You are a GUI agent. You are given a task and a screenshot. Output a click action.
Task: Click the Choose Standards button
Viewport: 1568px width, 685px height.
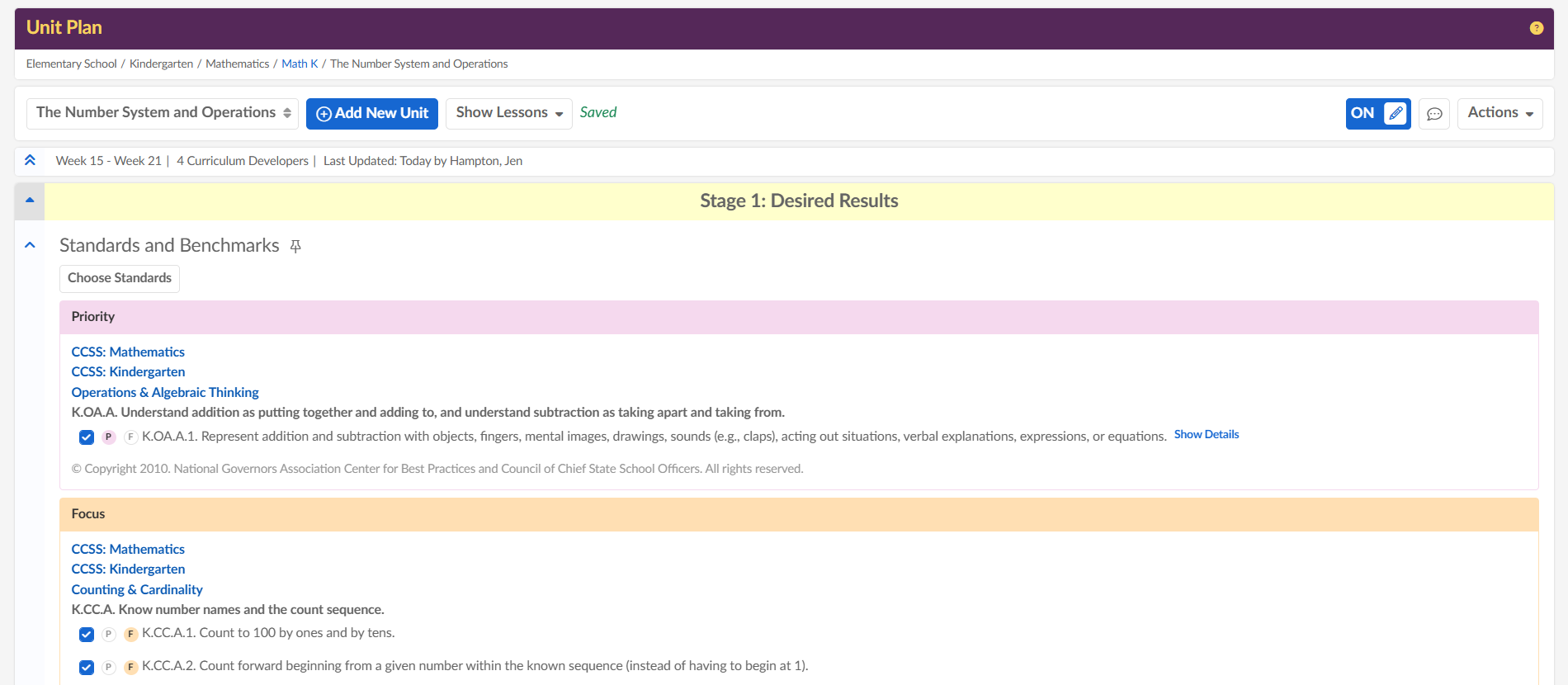click(120, 278)
